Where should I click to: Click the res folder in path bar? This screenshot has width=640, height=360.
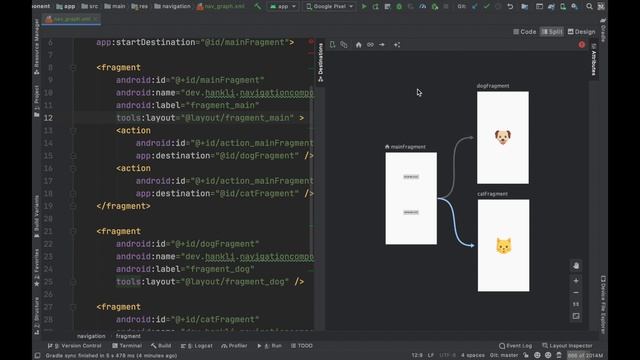[x=140, y=6]
